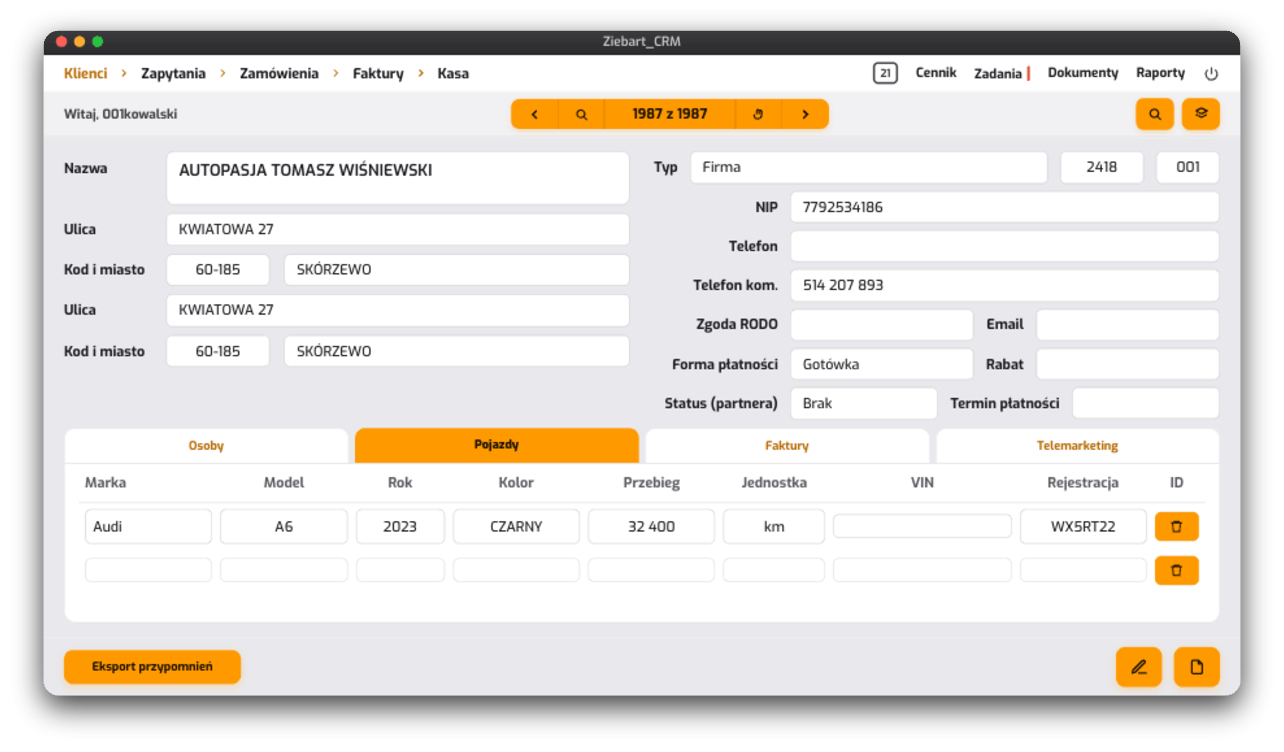Click the NIP input field

click(1004, 207)
